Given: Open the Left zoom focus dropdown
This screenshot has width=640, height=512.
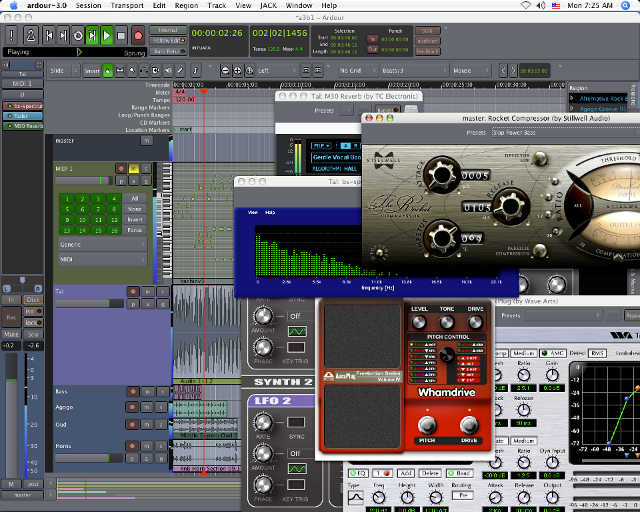Looking at the screenshot, I should pyautogui.click(x=277, y=71).
